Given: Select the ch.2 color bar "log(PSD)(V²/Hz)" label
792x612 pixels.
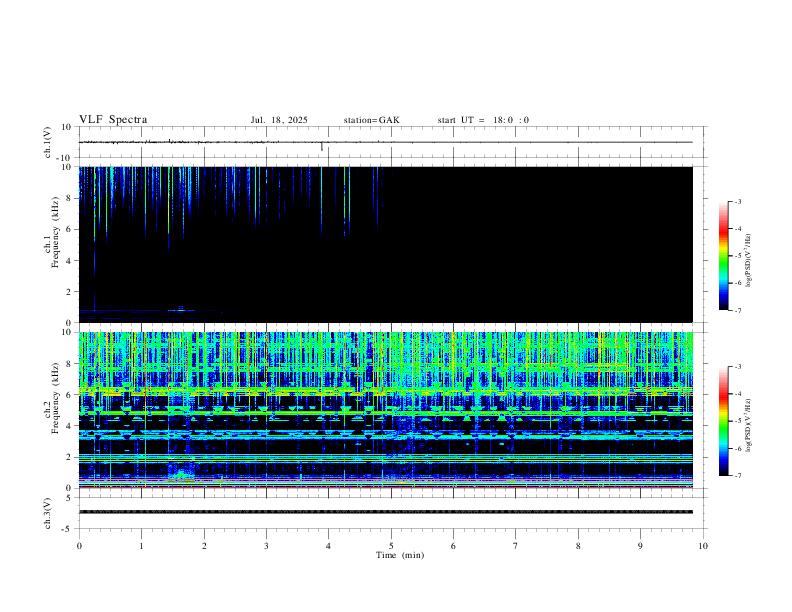Looking at the screenshot, I should (748, 425).
